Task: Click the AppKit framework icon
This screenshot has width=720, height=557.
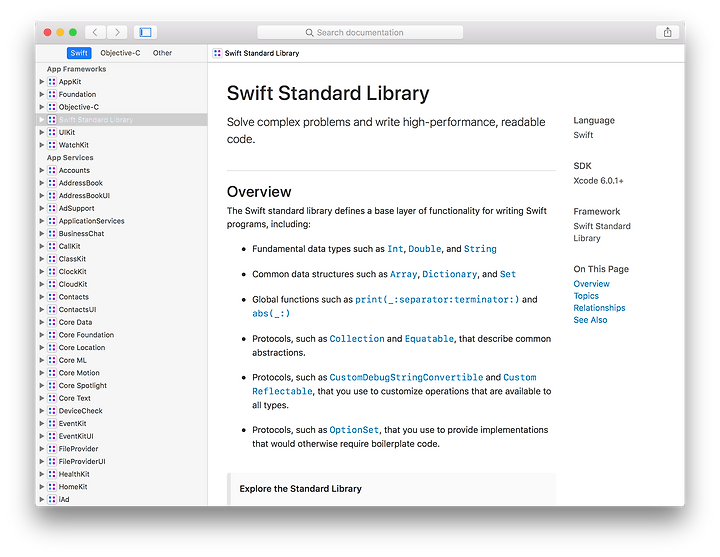Action: pos(52,82)
